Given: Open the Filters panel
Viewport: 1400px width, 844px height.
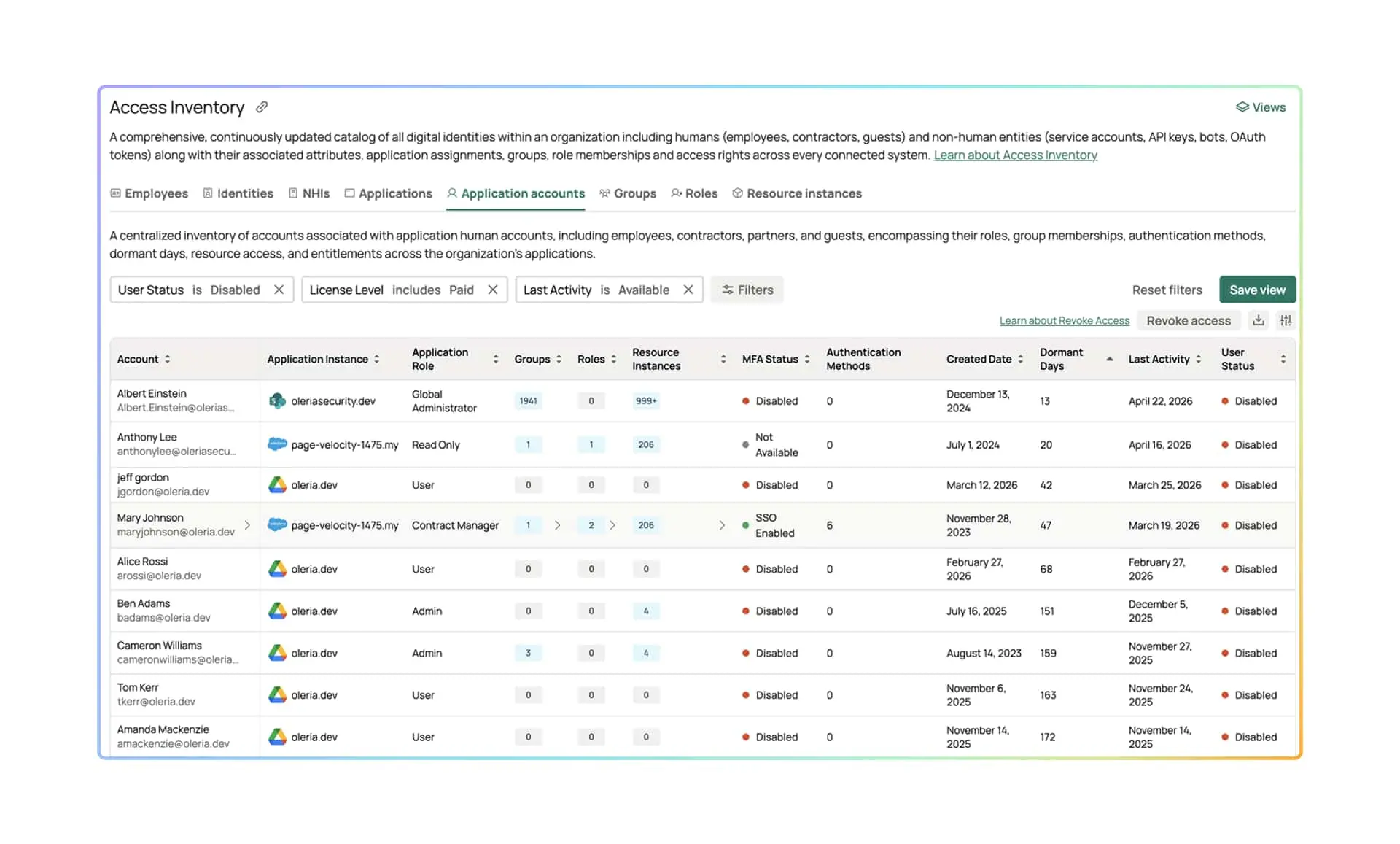Looking at the screenshot, I should pyautogui.click(x=747, y=290).
